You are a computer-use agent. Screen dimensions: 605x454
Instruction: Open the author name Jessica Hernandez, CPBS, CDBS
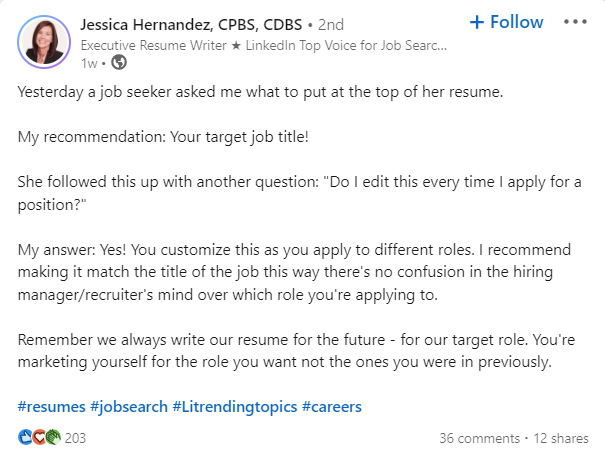[x=193, y=23]
